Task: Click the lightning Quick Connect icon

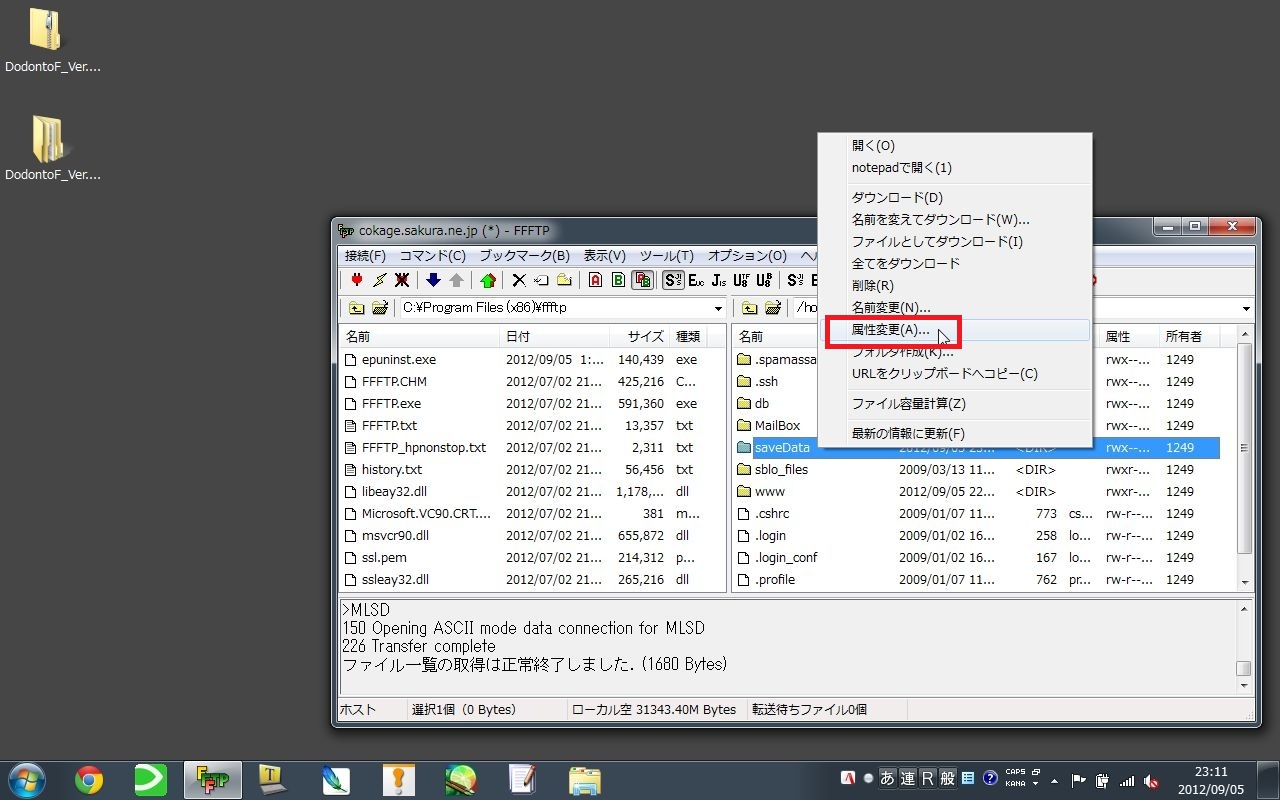Action: [x=379, y=280]
